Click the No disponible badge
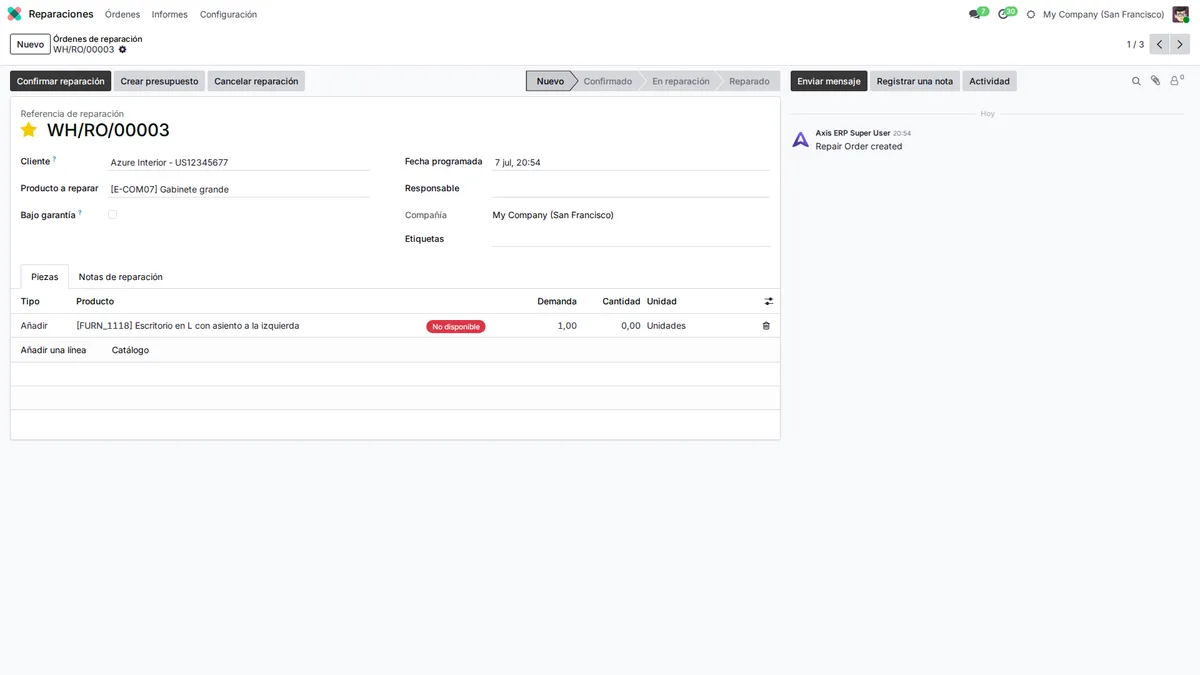The image size is (1200, 675). (456, 326)
